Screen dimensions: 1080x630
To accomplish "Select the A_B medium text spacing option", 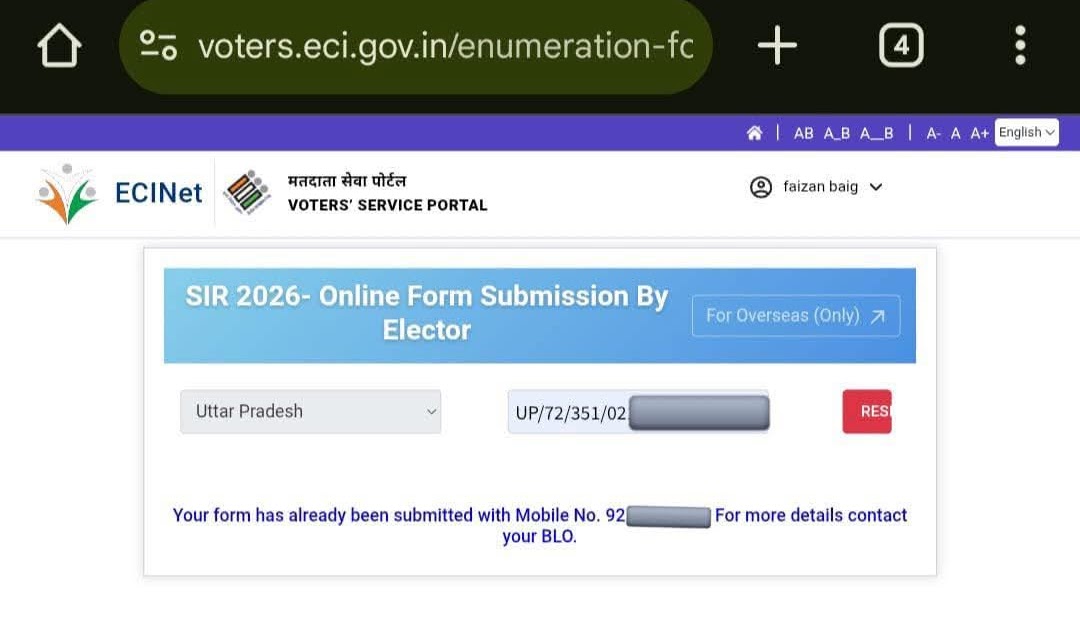I will pyautogui.click(x=837, y=133).
